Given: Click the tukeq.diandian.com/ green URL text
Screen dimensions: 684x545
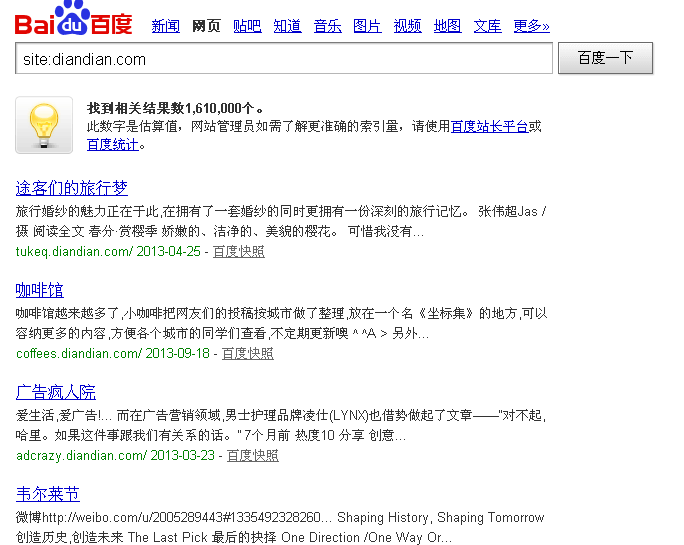Looking at the screenshot, I should coord(74,252).
